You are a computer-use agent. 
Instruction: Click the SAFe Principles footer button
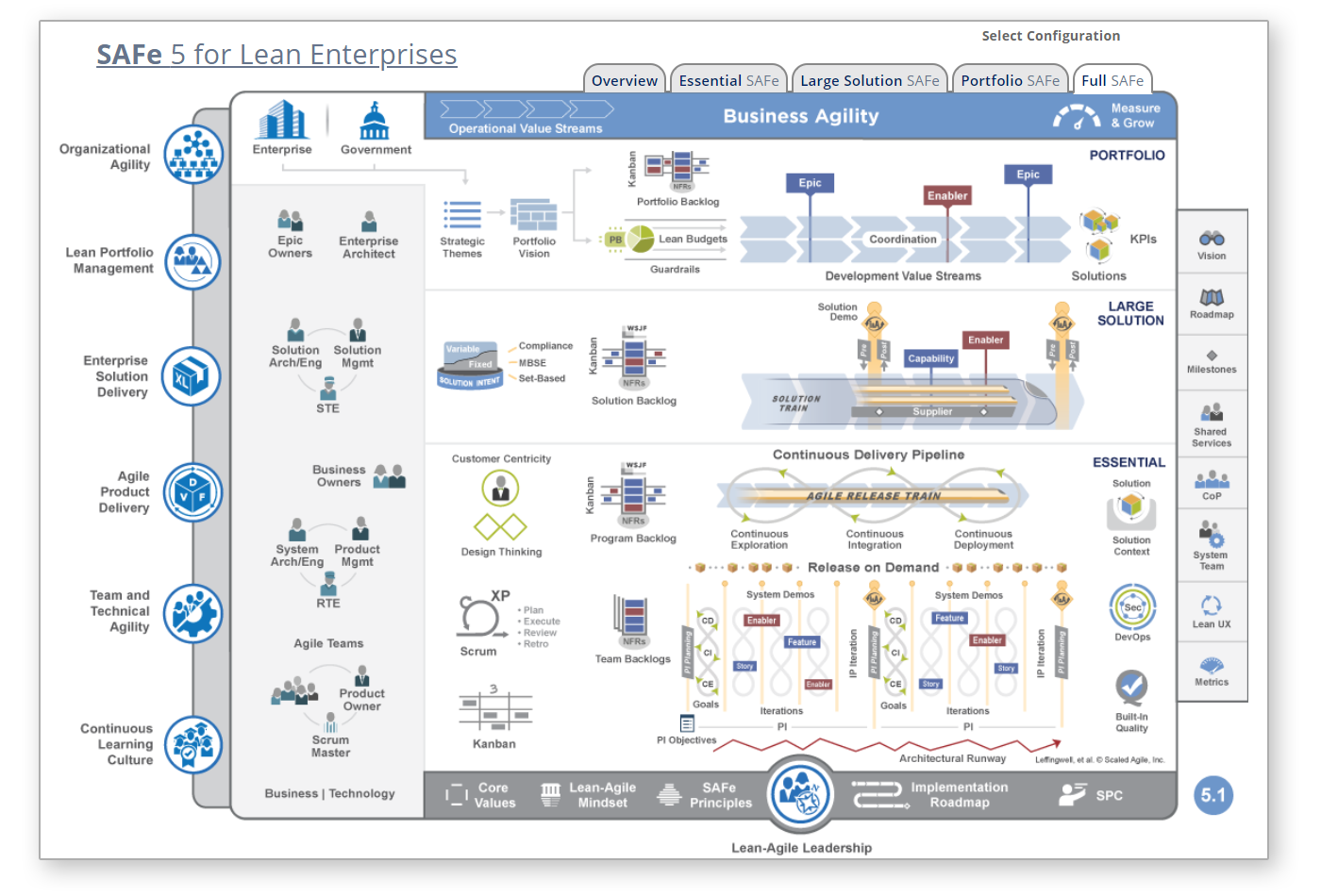point(705,794)
